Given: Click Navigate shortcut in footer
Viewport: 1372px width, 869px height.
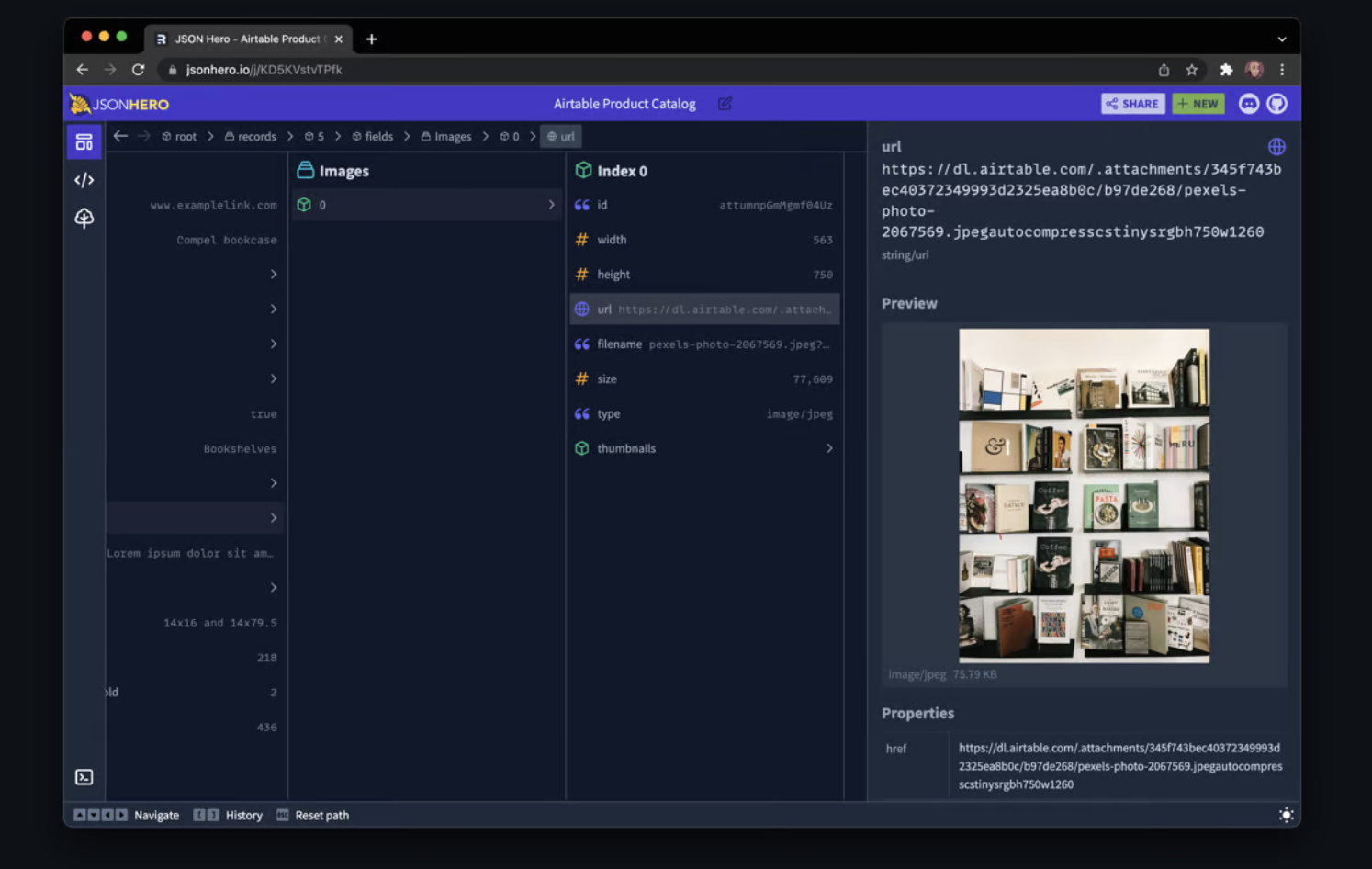Looking at the screenshot, I should 126,815.
